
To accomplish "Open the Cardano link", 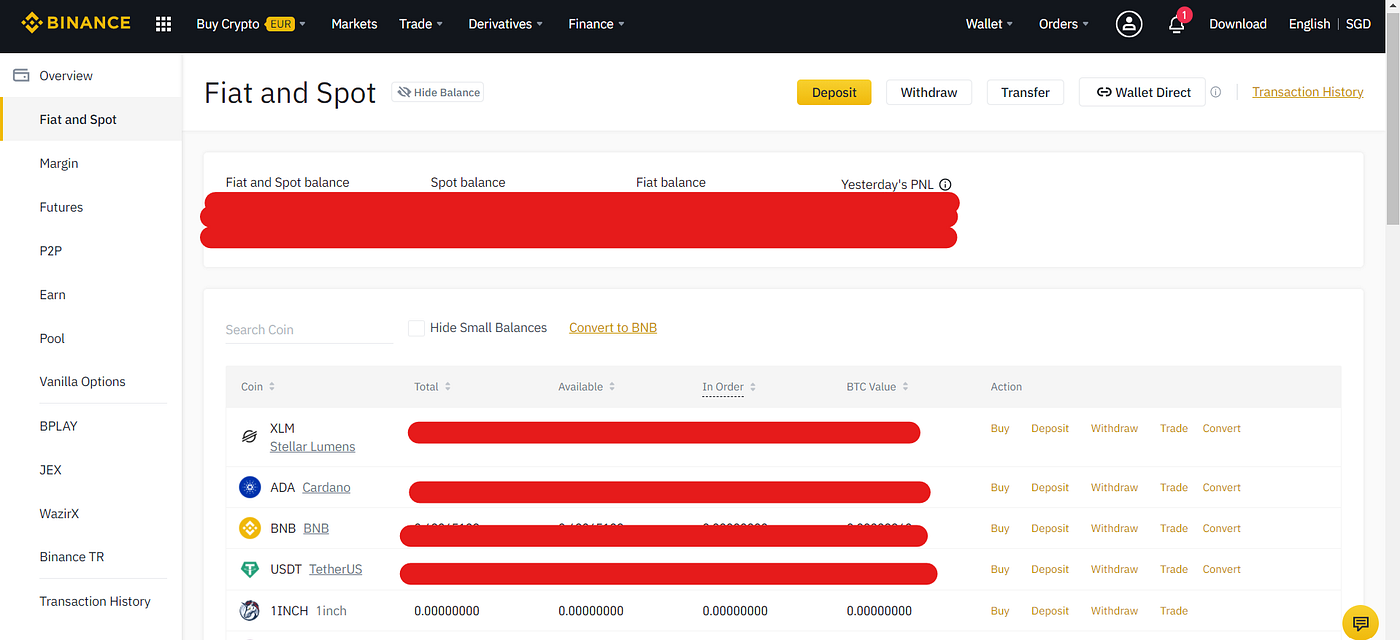I will [x=326, y=488].
